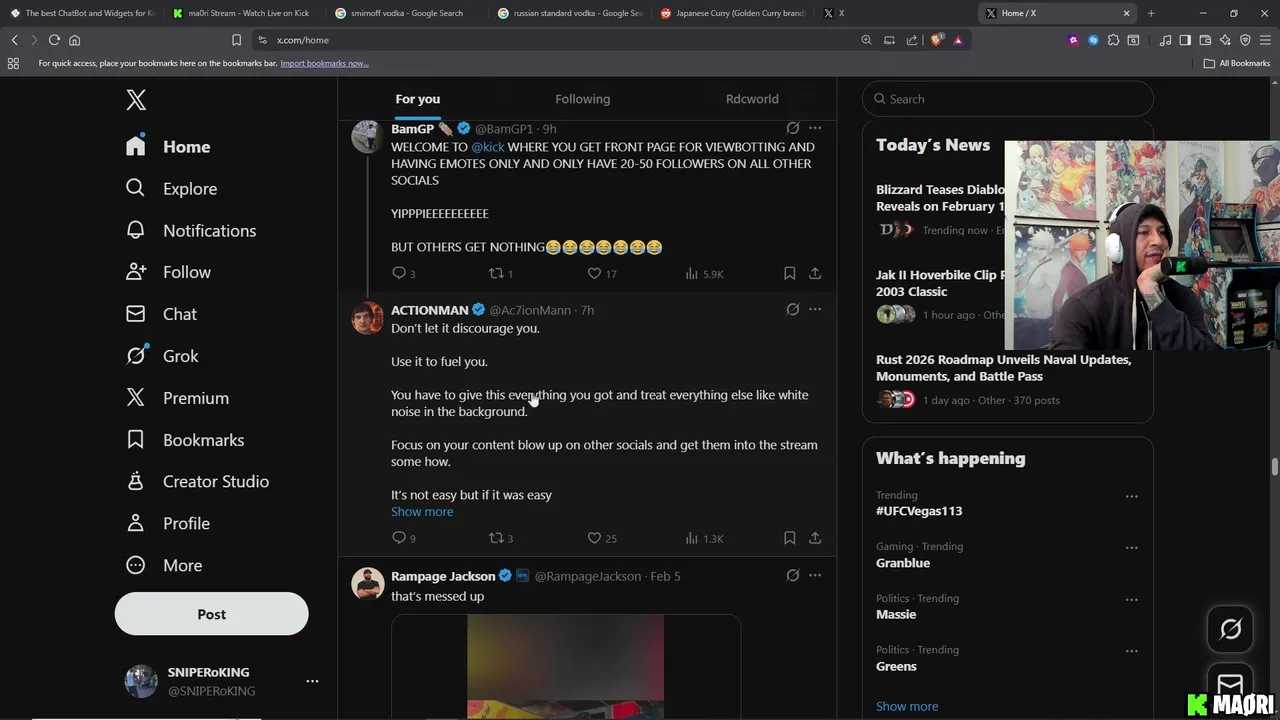Switch to the For you tab
This screenshot has height=720, width=1280.
(418, 99)
